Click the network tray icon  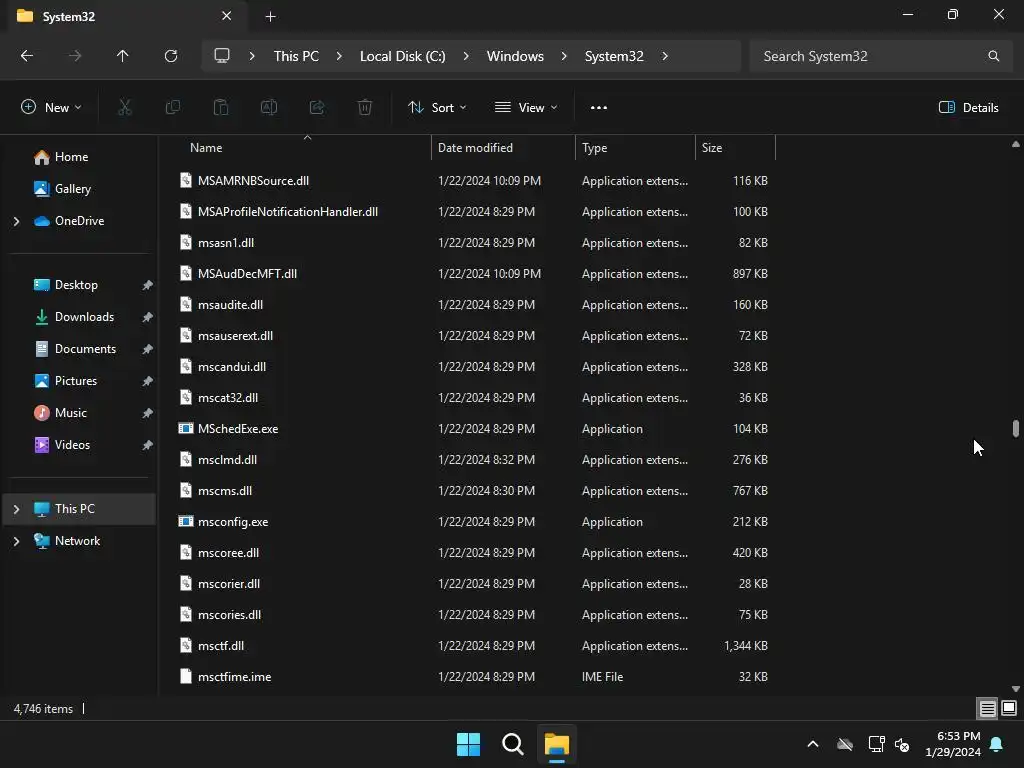[876, 744]
